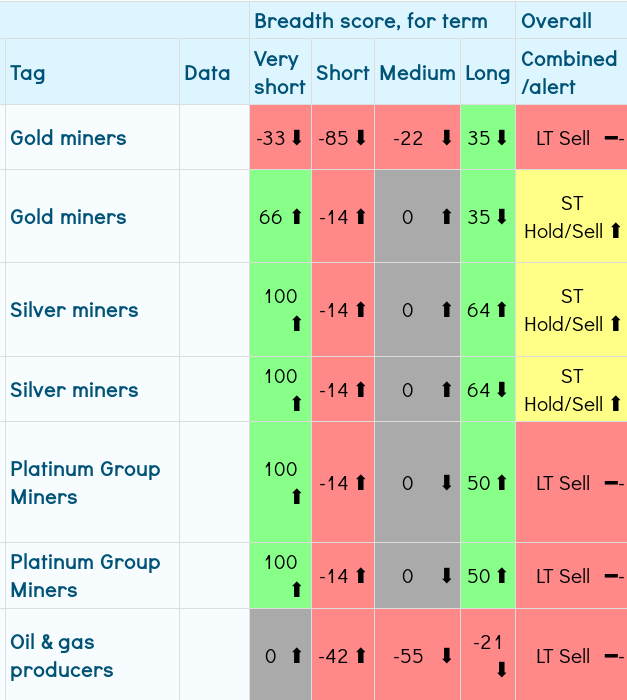The width and height of the screenshot is (627, 700).
Task: Click the up arrow next to -42
Action: point(360,656)
